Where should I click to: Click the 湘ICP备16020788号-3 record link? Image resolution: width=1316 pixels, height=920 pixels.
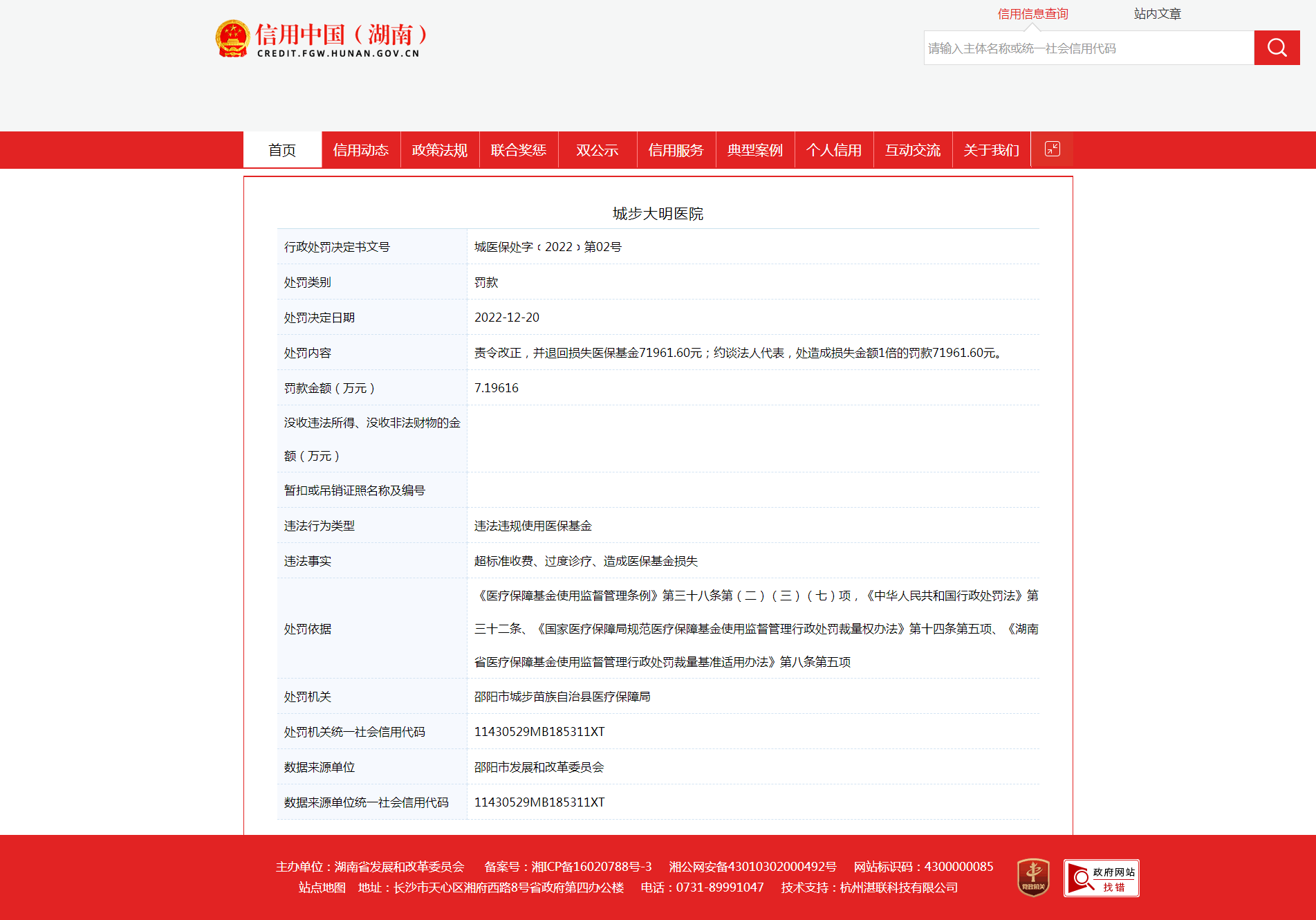point(591,867)
